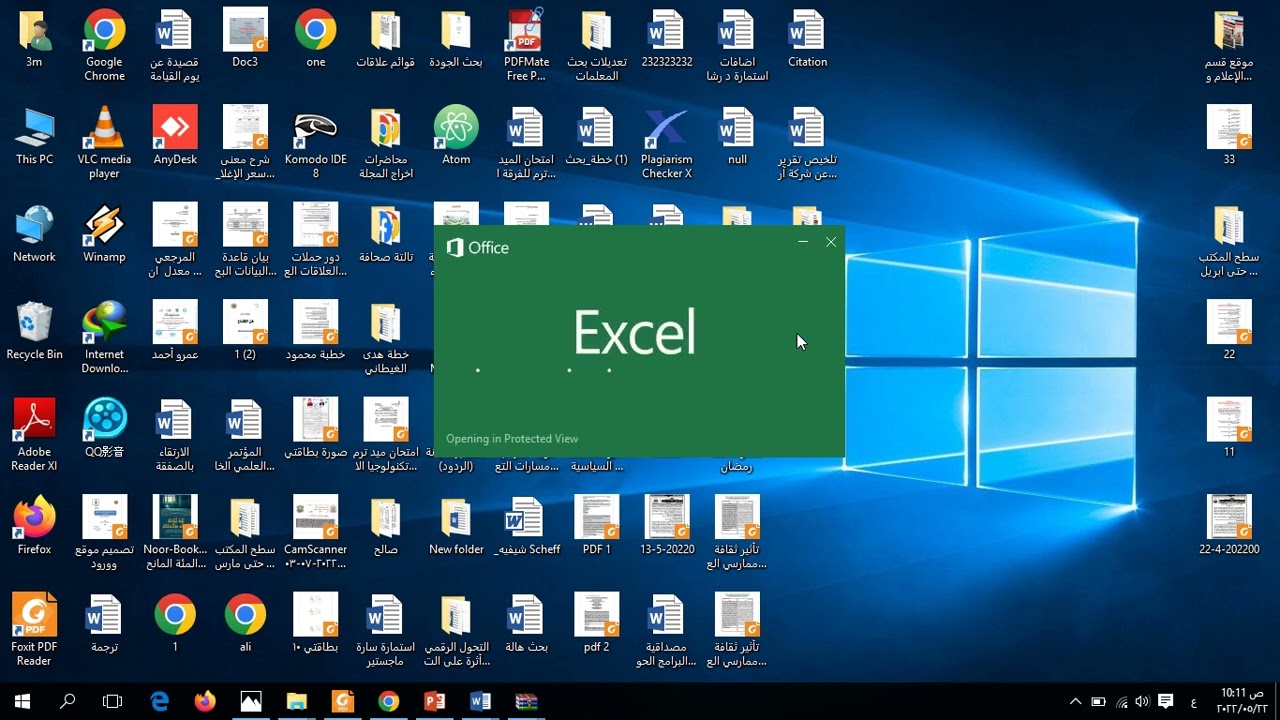Select the AnyDesk desktop shortcut
Viewport: 1280px width, 720px height.
pyautogui.click(x=175, y=135)
